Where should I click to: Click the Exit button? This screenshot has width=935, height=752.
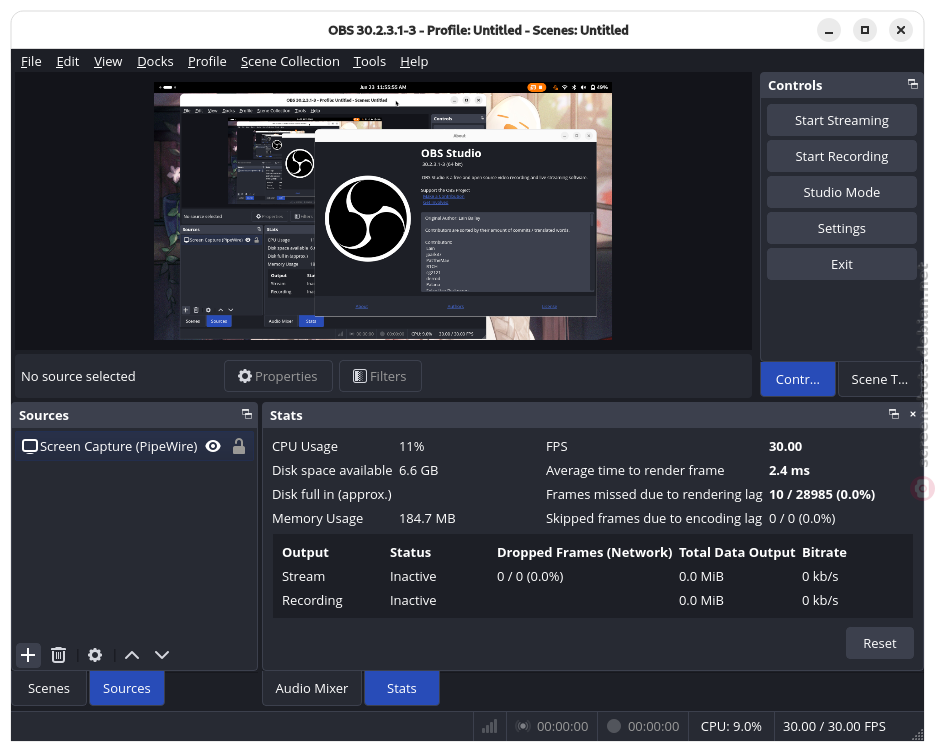841,264
